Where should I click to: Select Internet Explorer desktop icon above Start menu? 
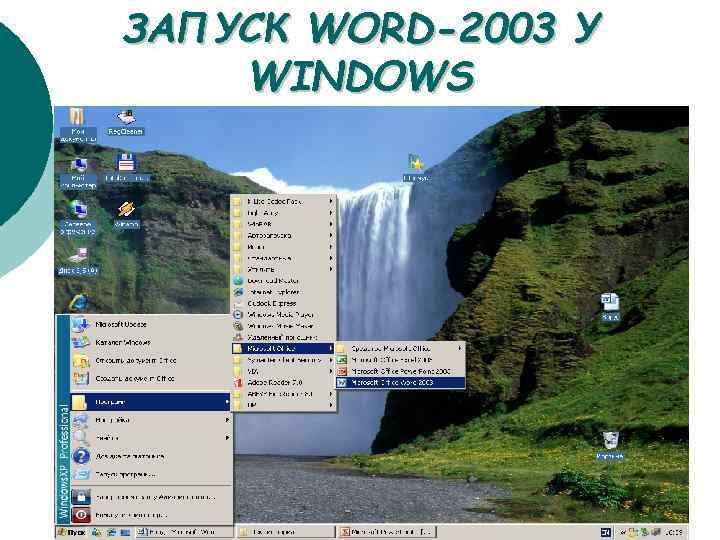(79, 303)
